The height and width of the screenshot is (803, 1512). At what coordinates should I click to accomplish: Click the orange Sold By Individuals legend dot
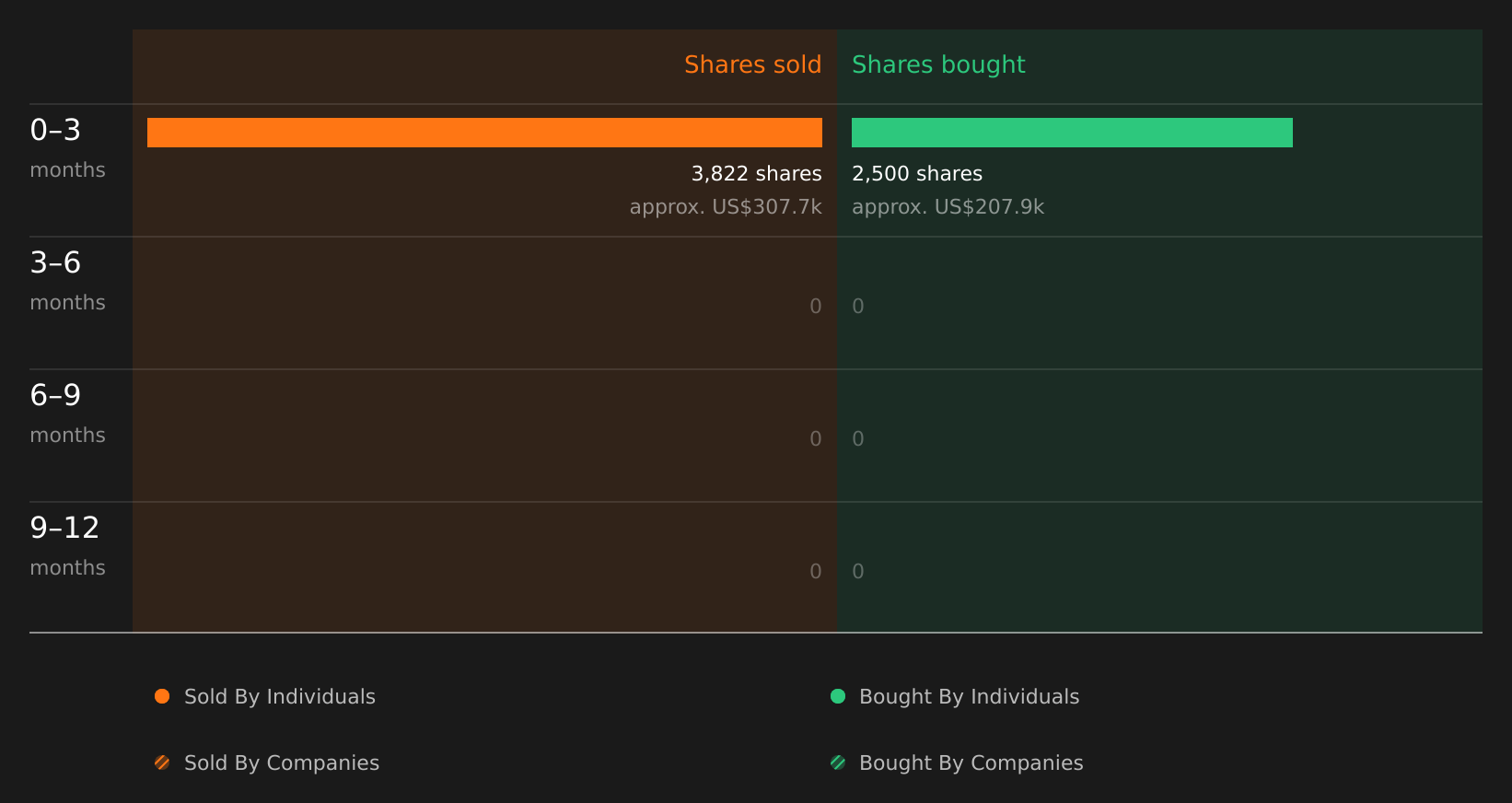(x=162, y=696)
